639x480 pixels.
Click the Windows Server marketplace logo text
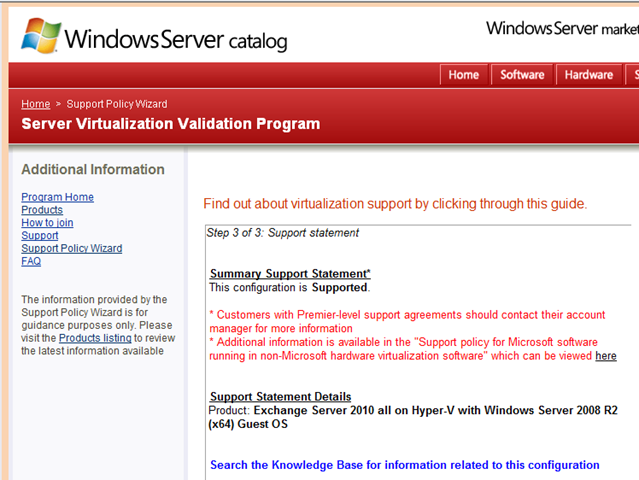(562, 29)
